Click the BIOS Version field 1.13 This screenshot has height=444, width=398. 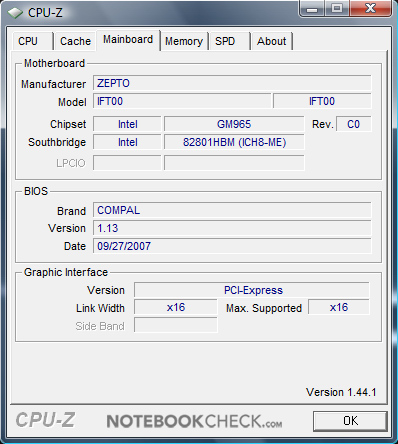click(x=232, y=228)
